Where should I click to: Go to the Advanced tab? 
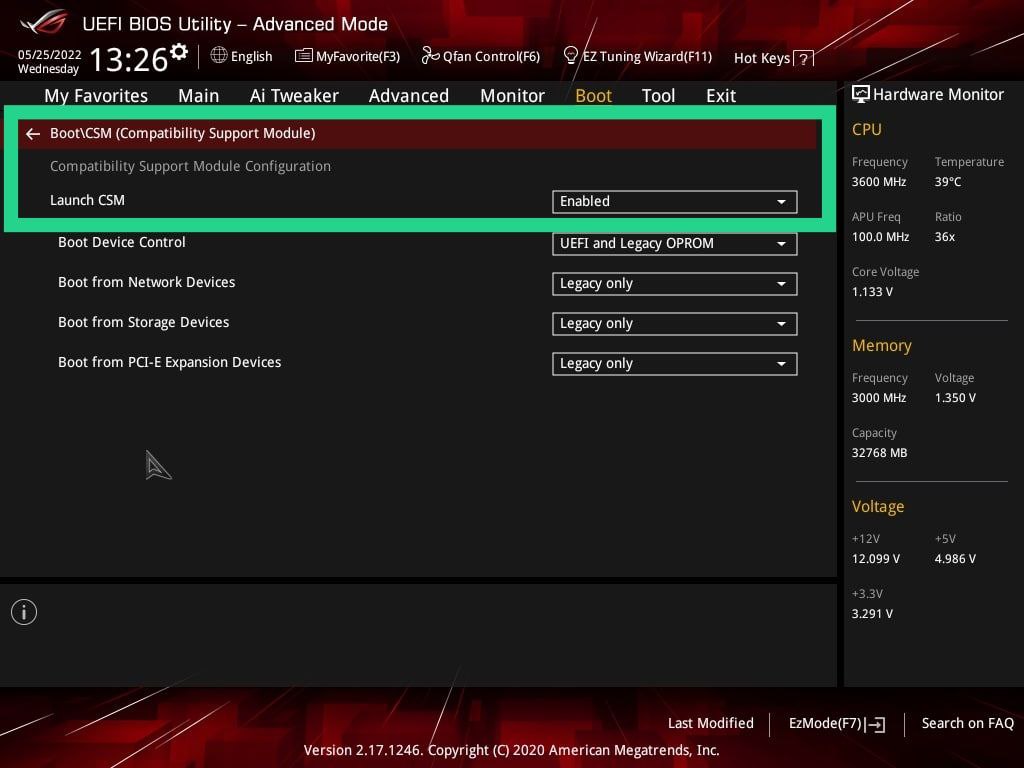[408, 96]
